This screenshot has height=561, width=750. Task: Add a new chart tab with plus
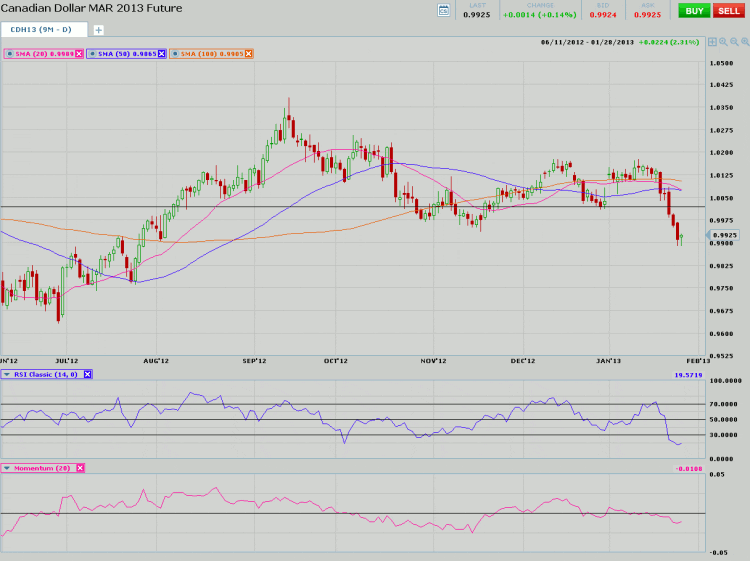click(x=98, y=30)
